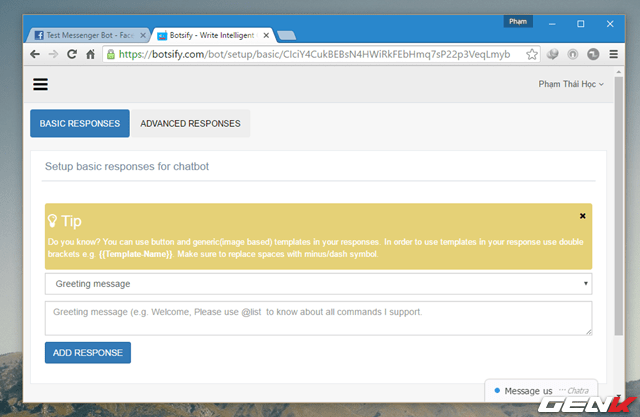The width and height of the screenshot is (640, 417).
Task: Click the browser forward arrow
Action: [x=53, y=54]
